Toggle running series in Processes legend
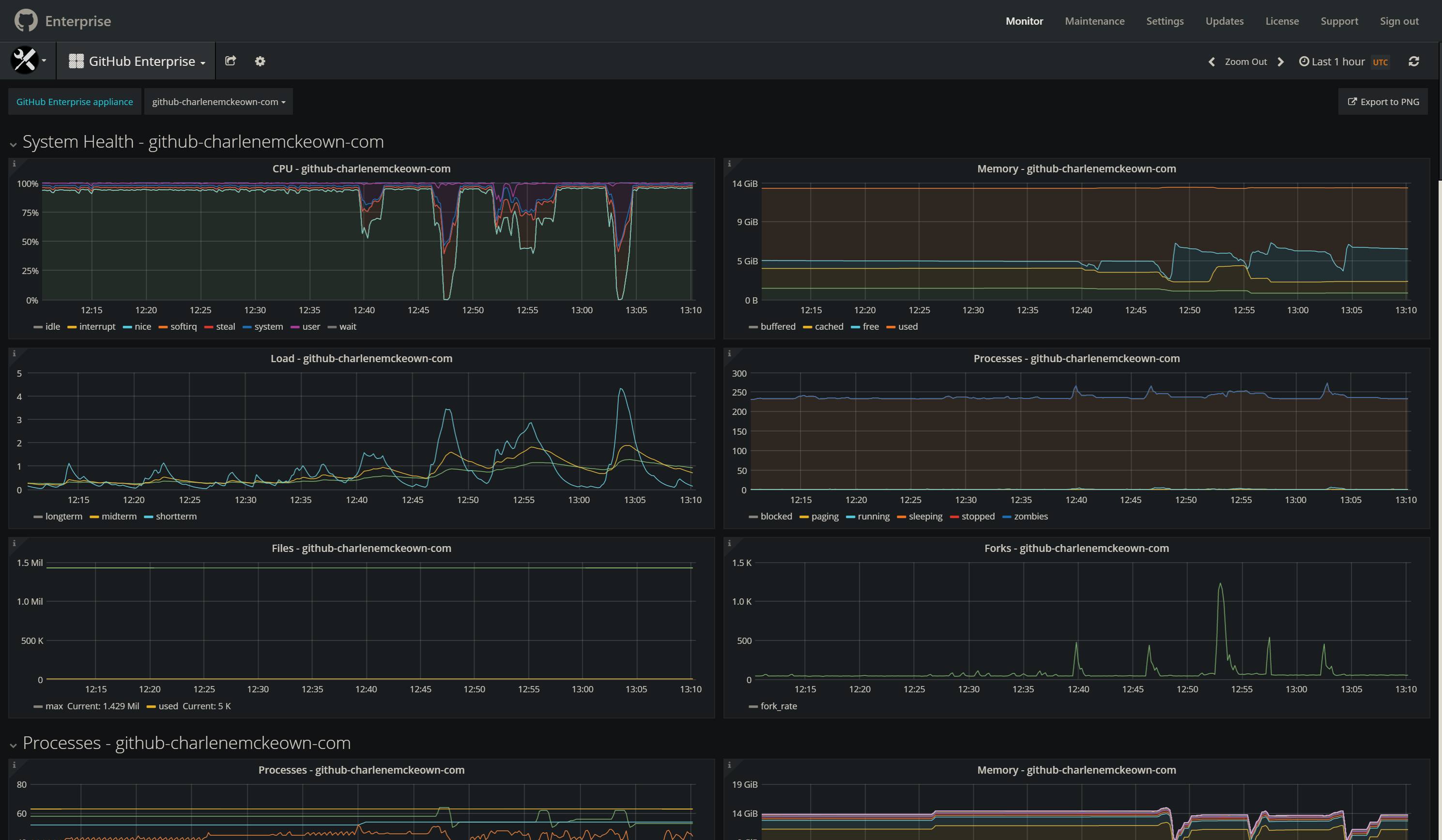 point(873,517)
